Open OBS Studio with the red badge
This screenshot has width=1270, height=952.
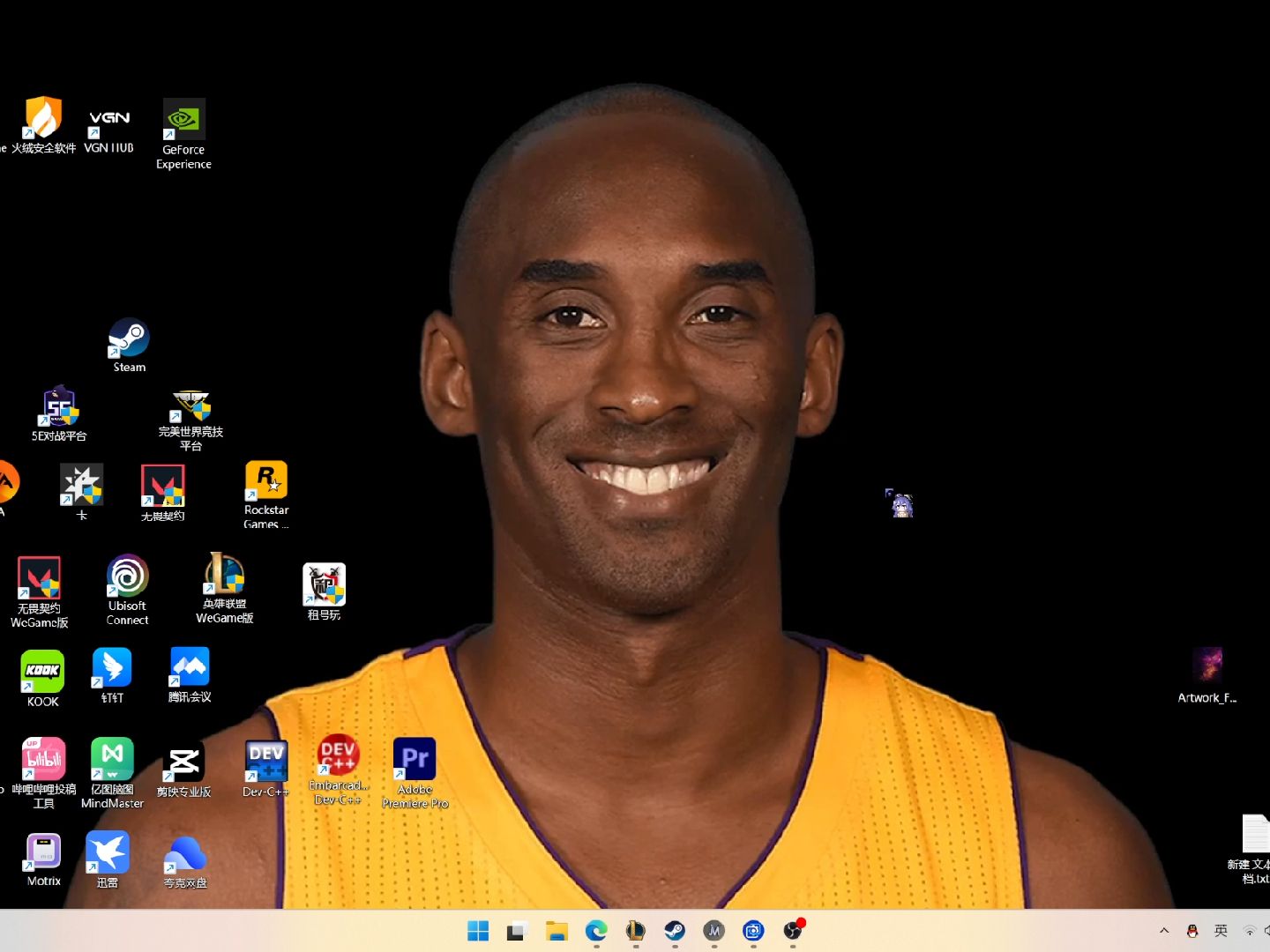pyautogui.click(x=793, y=930)
